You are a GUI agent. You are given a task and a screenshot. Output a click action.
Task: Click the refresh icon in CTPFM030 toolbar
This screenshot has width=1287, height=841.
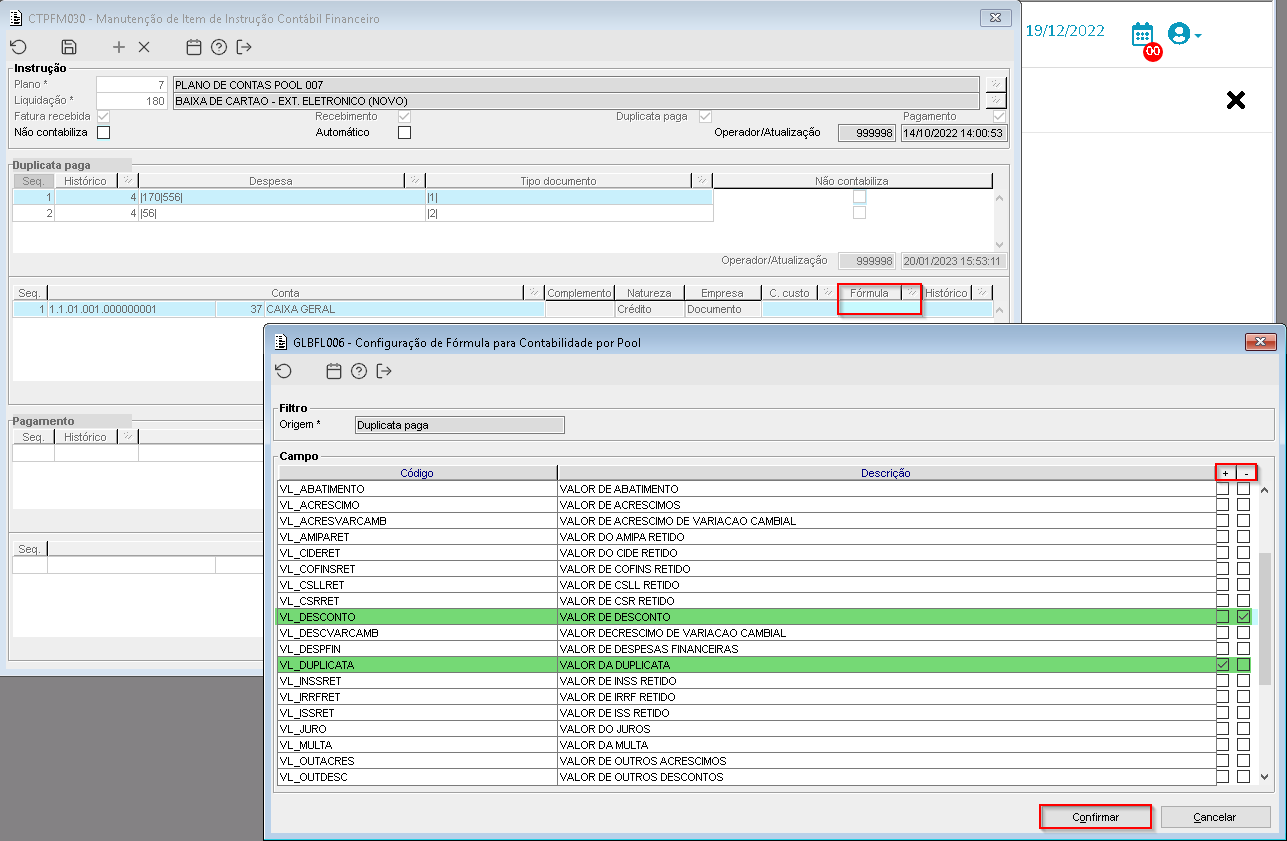pos(18,47)
